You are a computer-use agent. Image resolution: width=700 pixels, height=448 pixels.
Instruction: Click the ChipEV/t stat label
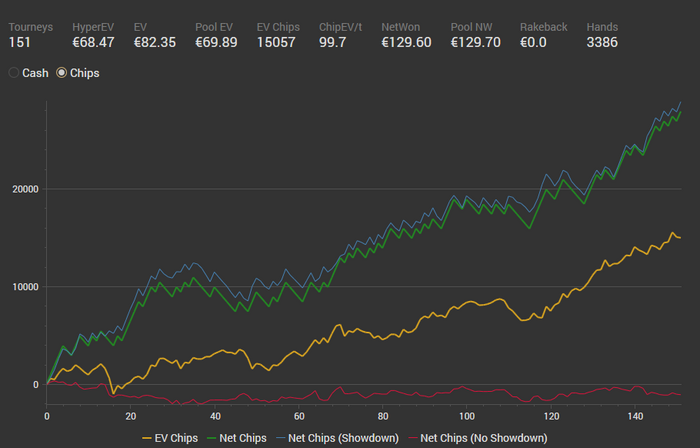[x=341, y=27]
